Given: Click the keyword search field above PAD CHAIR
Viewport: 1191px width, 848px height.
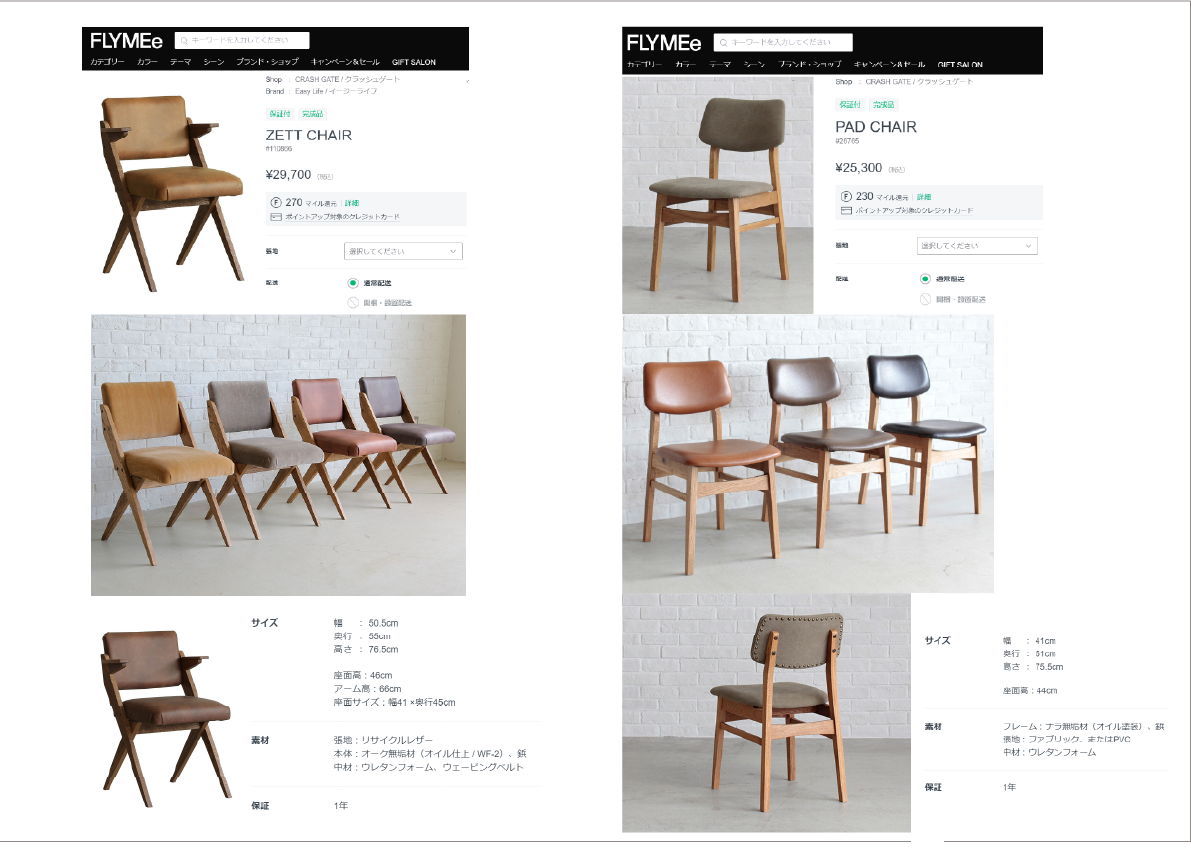Looking at the screenshot, I should pos(783,43).
